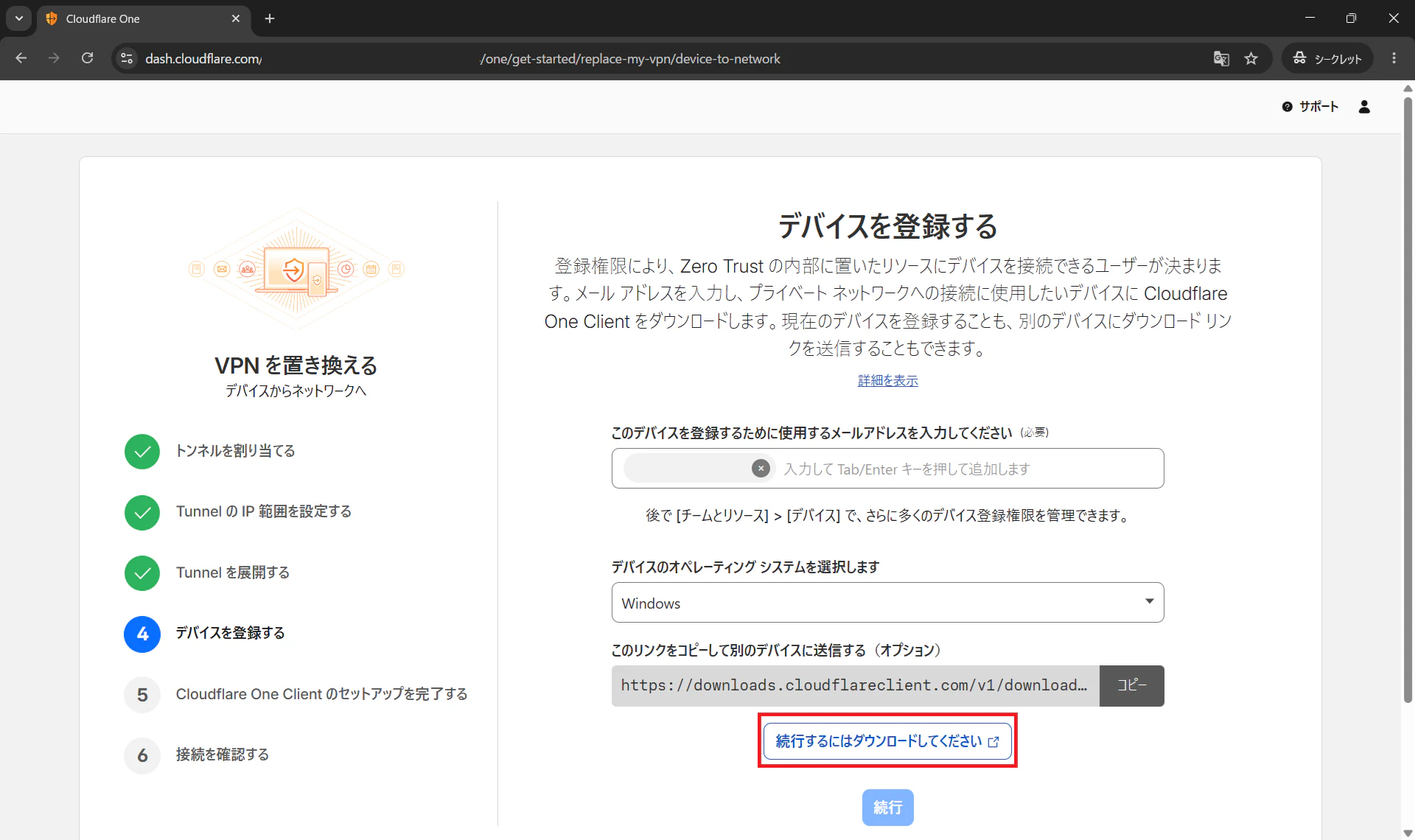This screenshot has height=840, width=1415.
Task: Click the browser forward arrow
Action: (x=54, y=58)
